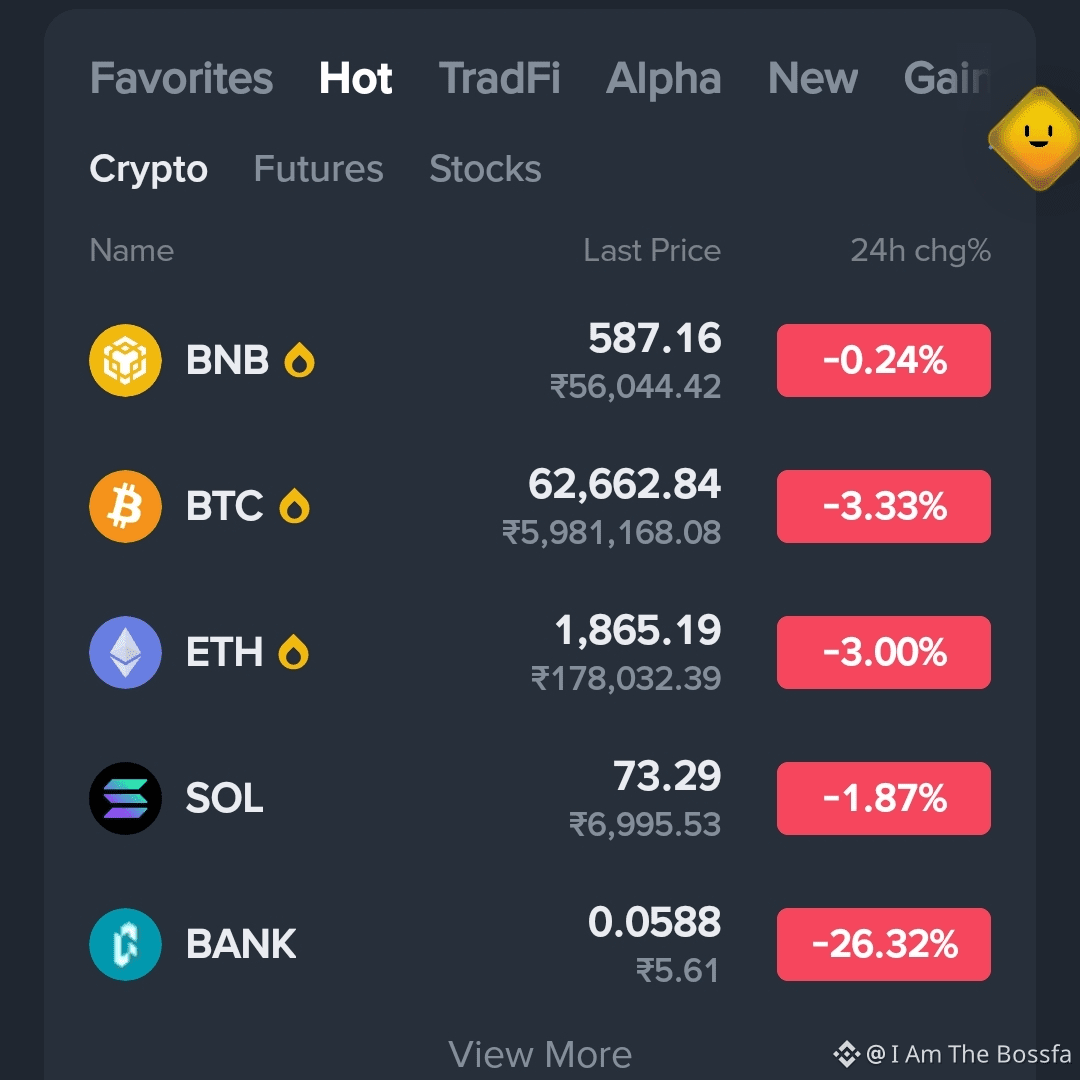Switch to the Favorites tab
The width and height of the screenshot is (1080, 1080).
(181, 78)
